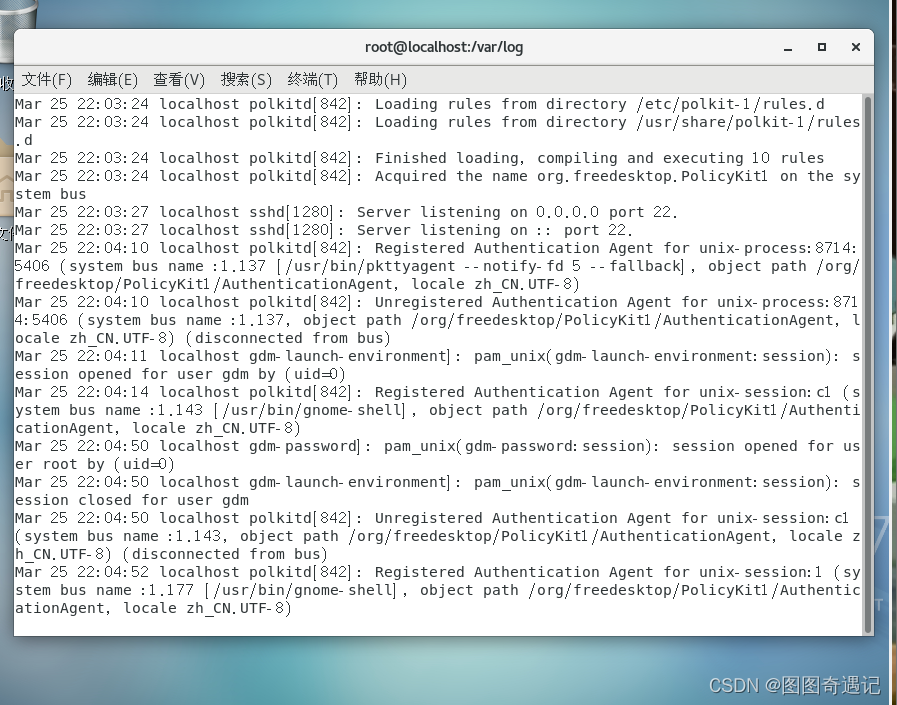Image resolution: width=897 pixels, height=705 pixels.
Task: Click text "ession closed for user gdm"
Action: click(x=132, y=500)
